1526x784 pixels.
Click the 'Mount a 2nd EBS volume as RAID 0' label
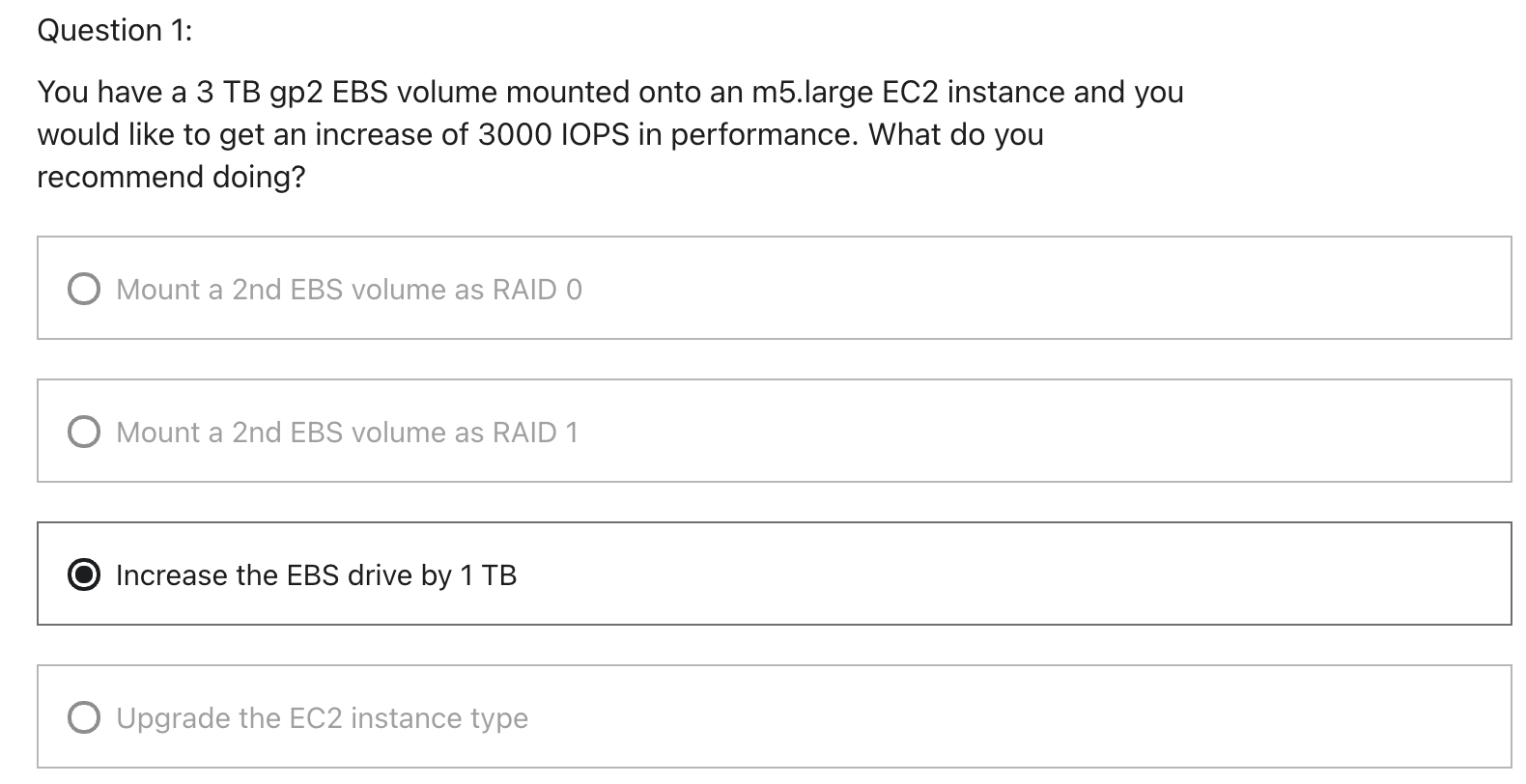349,290
